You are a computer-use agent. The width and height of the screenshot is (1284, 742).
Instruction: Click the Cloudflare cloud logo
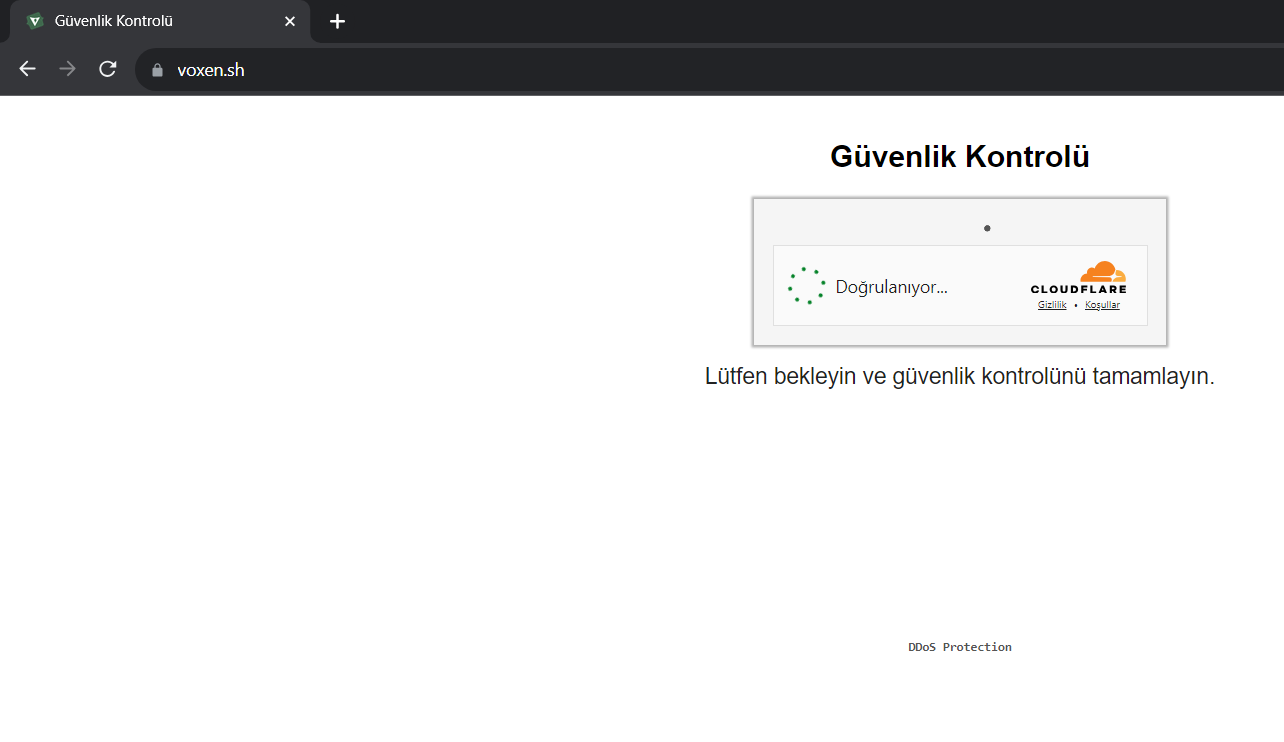pyautogui.click(x=1079, y=277)
